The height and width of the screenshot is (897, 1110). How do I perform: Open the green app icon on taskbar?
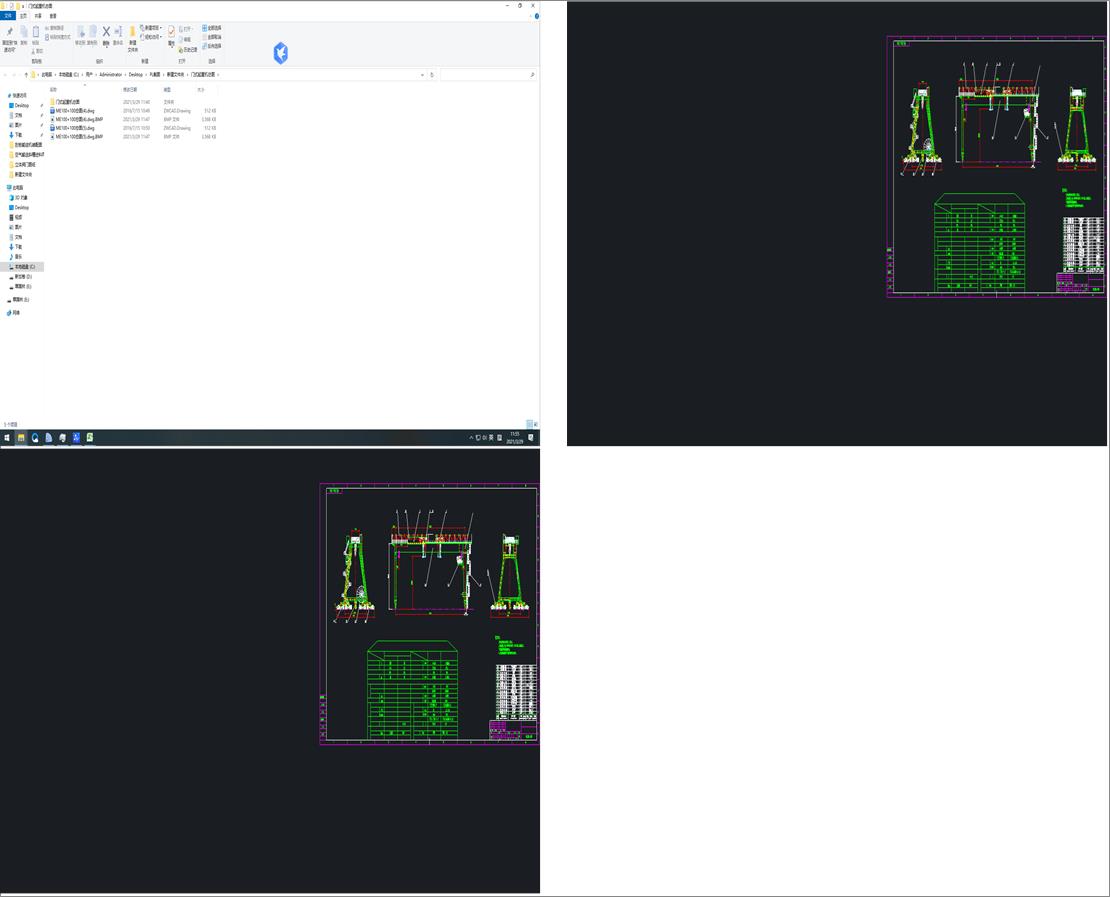coord(90,438)
